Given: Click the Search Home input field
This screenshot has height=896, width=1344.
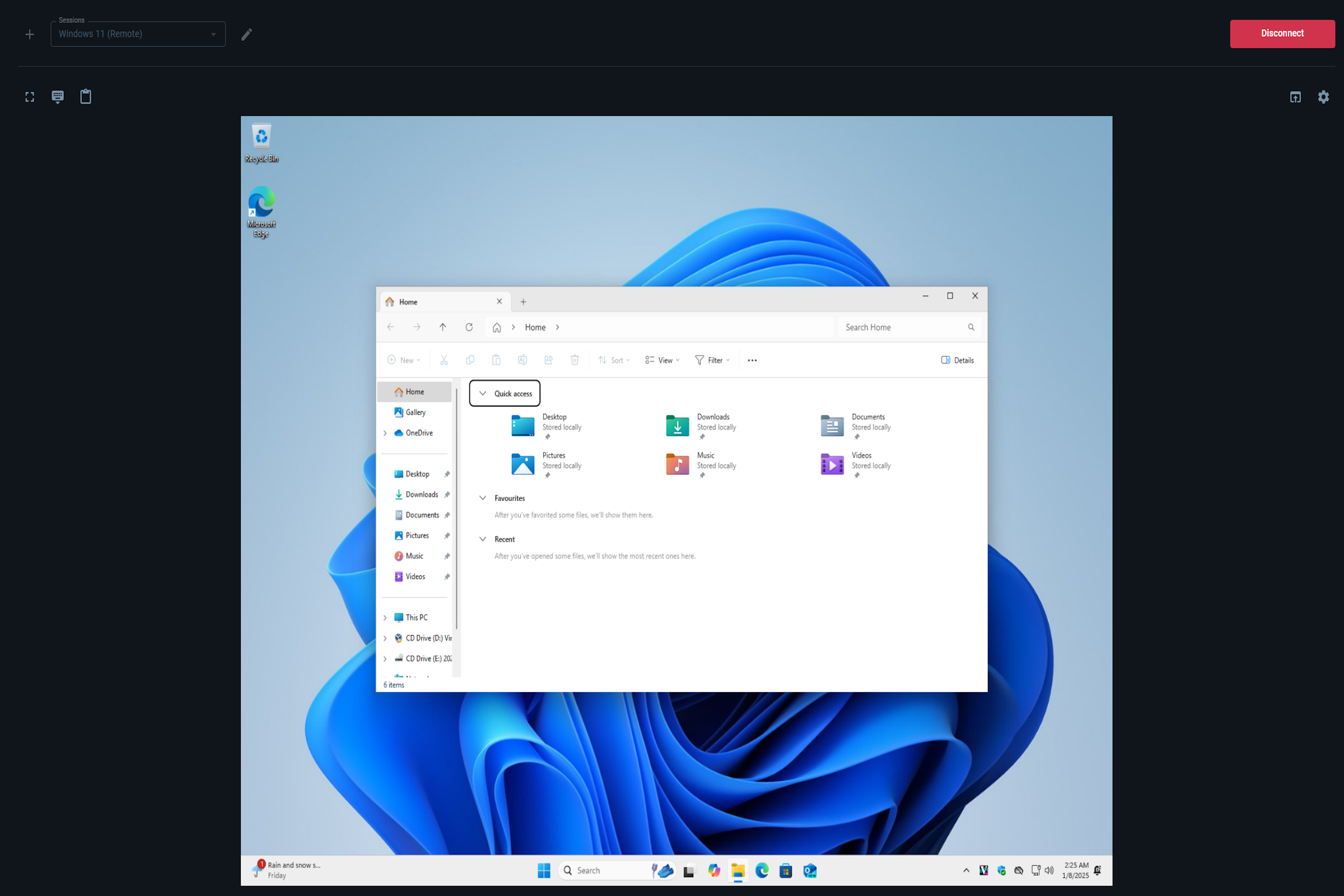Looking at the screenshot, I should (903, 328).
